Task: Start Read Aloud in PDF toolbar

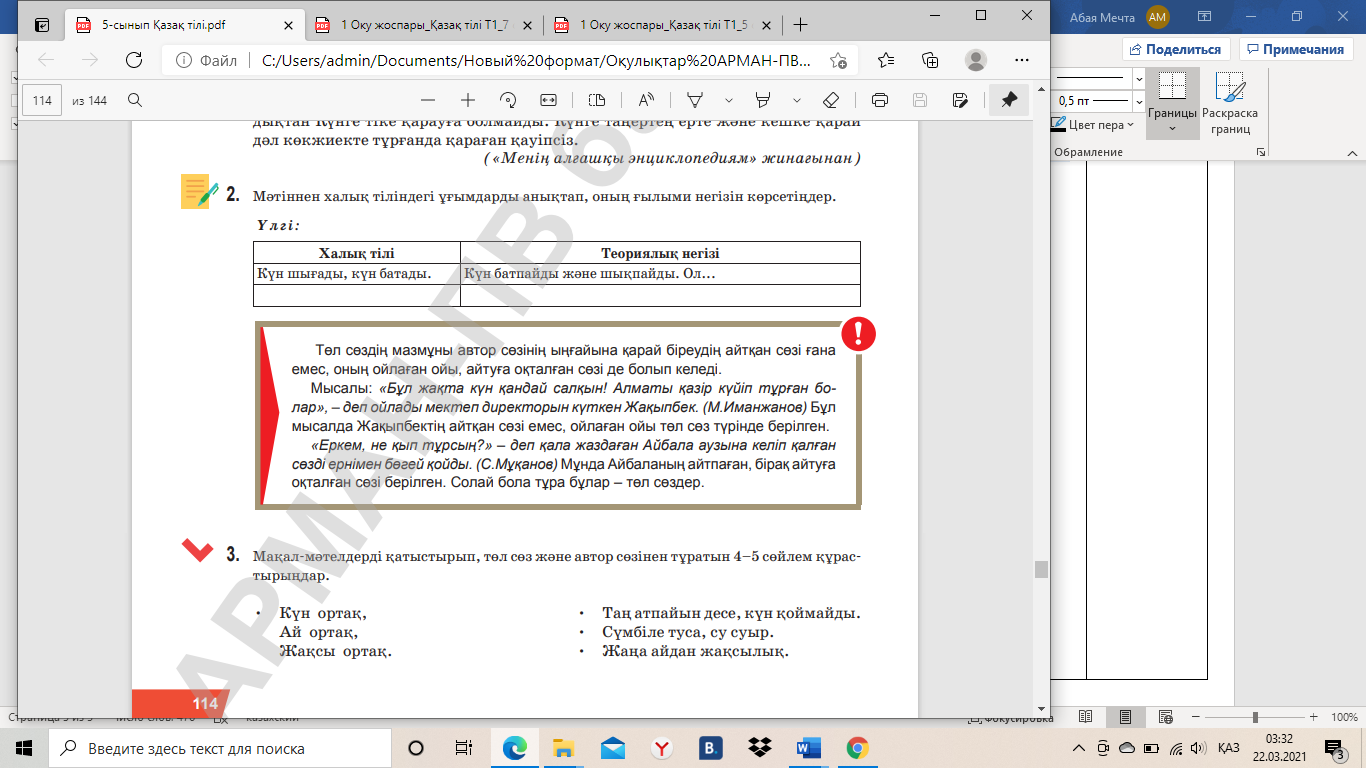Action: coord(646,100)
